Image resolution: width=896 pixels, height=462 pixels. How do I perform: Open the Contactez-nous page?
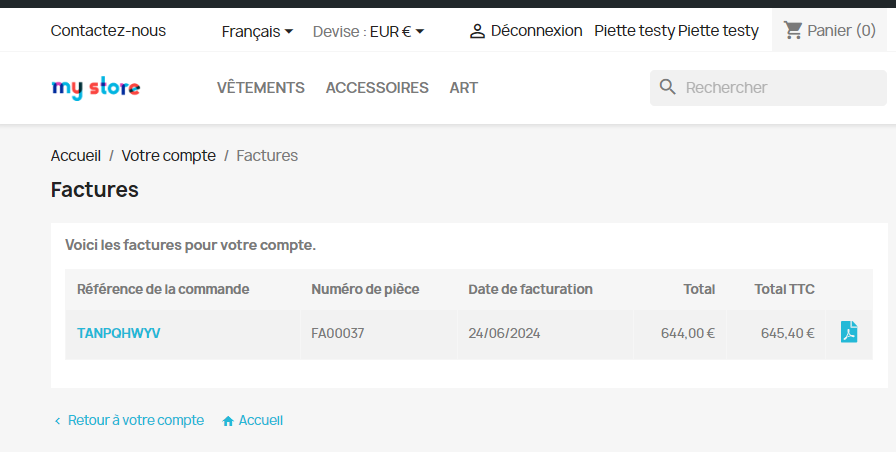[108, 30]
